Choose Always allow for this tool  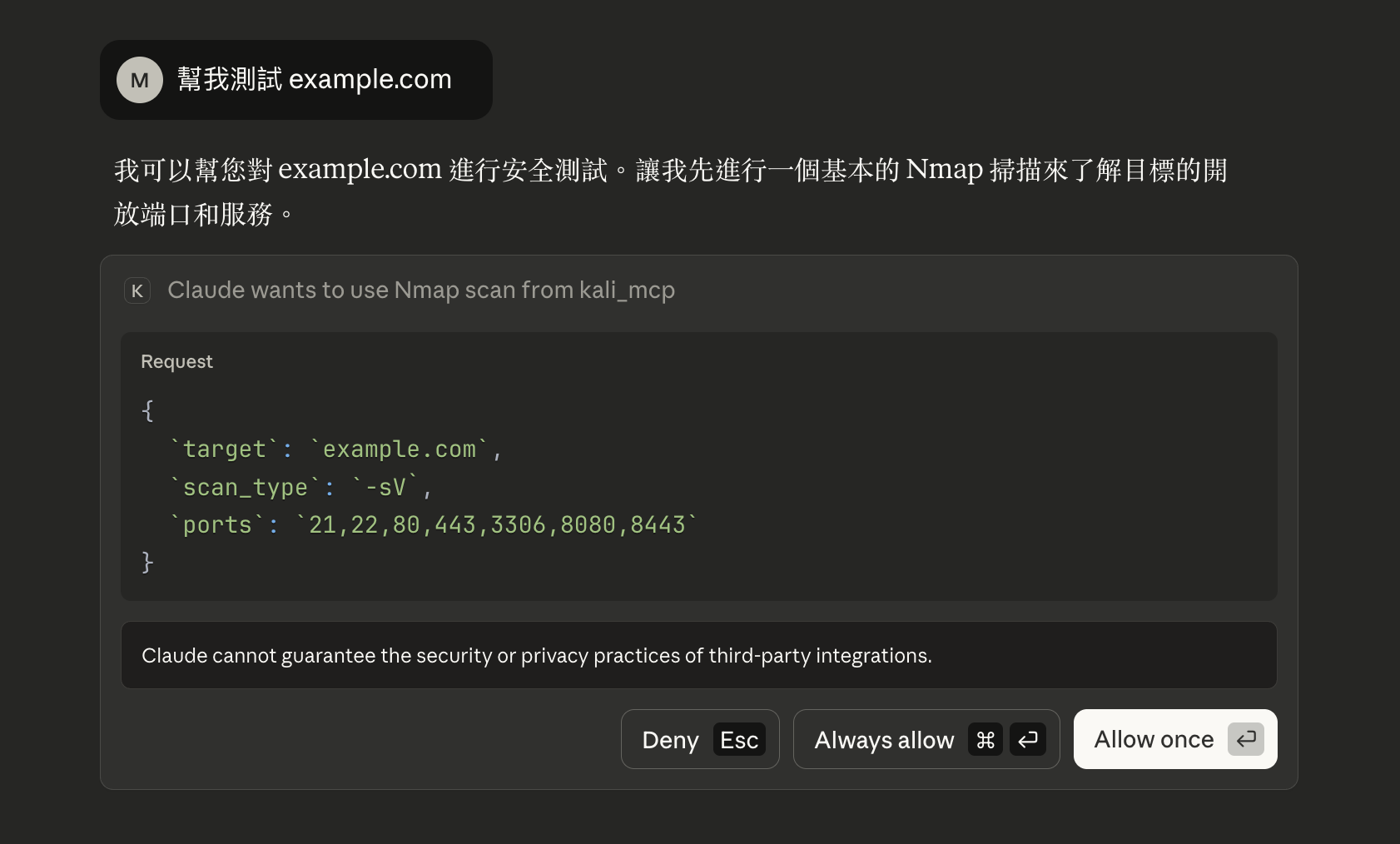(884, 740)
